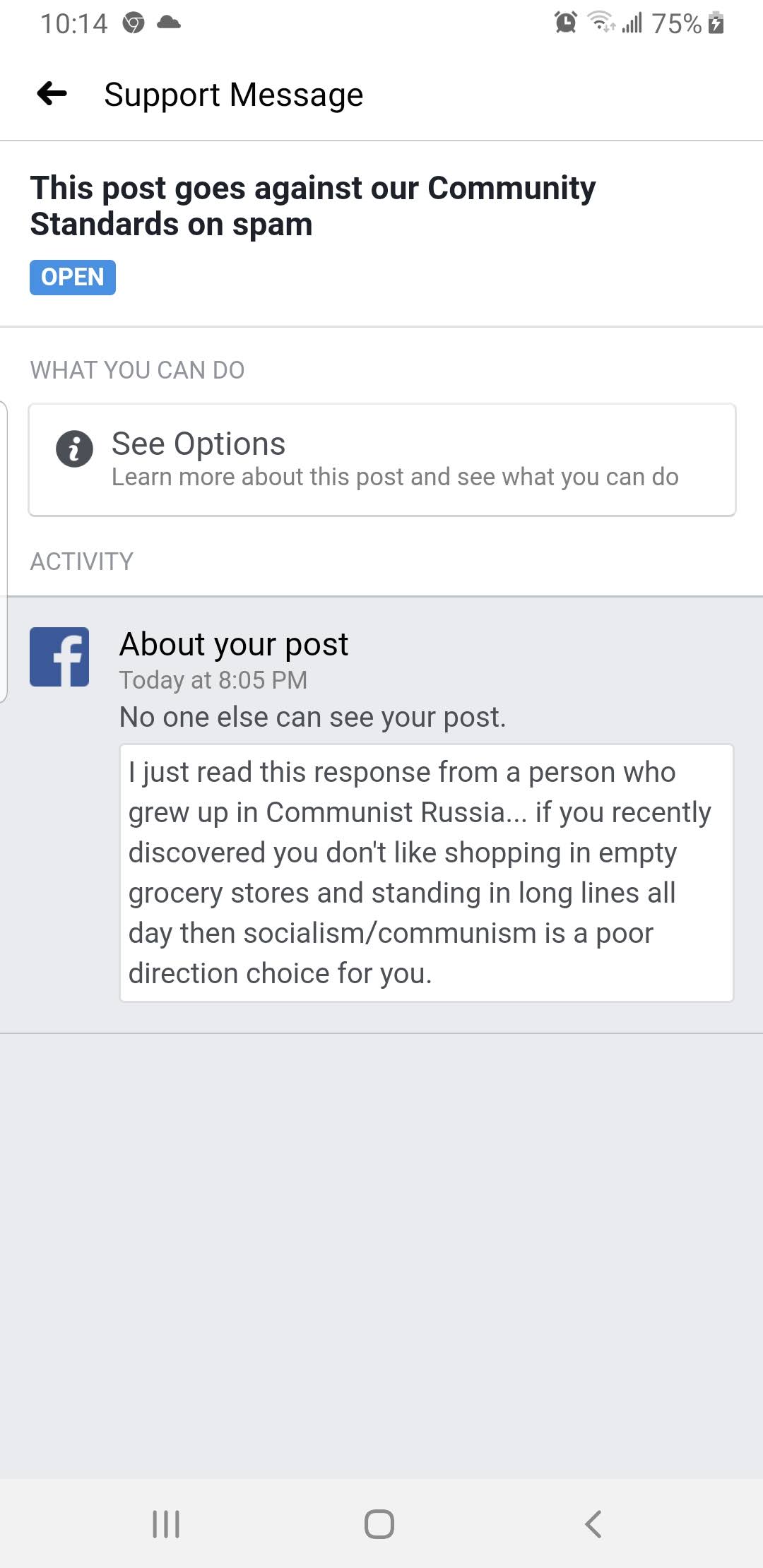Tap the quoted post text box

pos(426,872)
